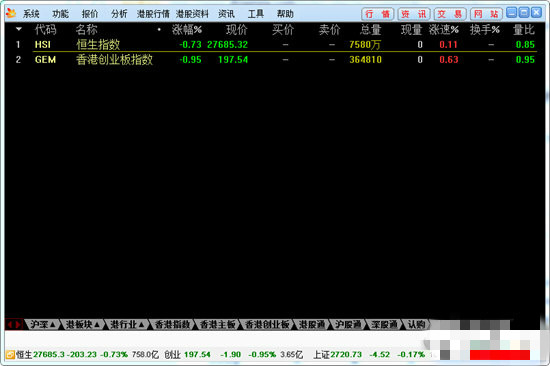Select the HSI code cell
Screen dimensions: 550x366
tap(43, 45)
